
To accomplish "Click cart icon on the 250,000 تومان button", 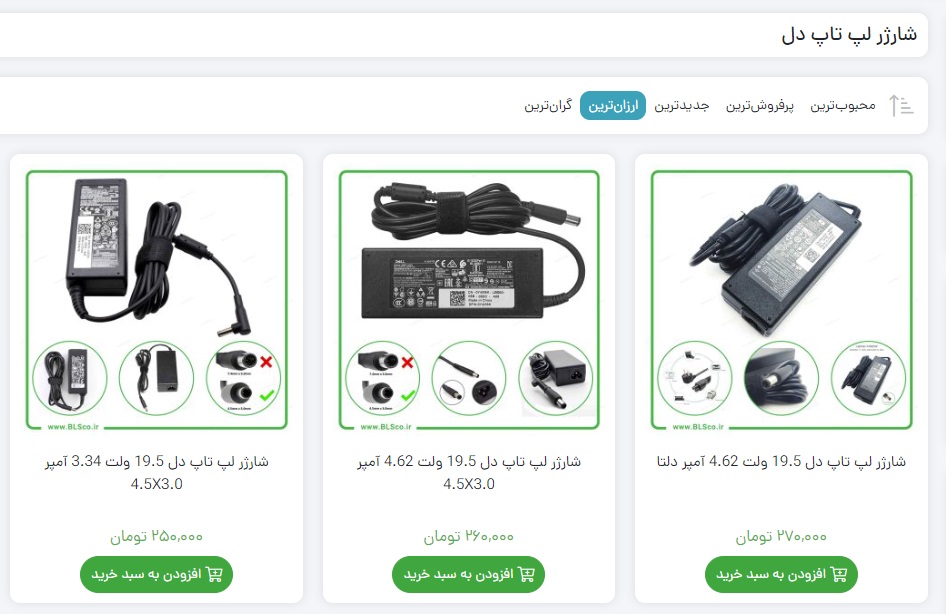I will [214, 574].
